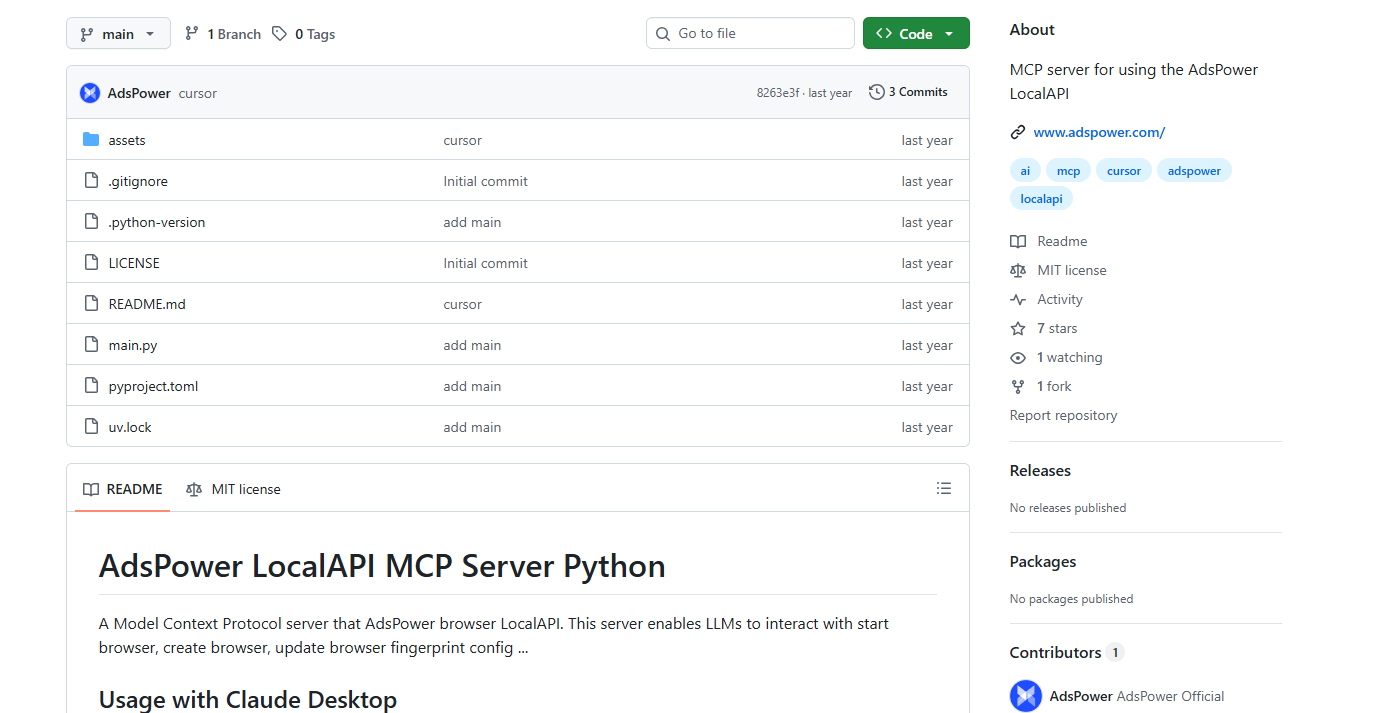The height and width of the screenshot is (713, 1374).
Task: Open the AdsPower author link in commit header
Action: (x=139, y=93)
